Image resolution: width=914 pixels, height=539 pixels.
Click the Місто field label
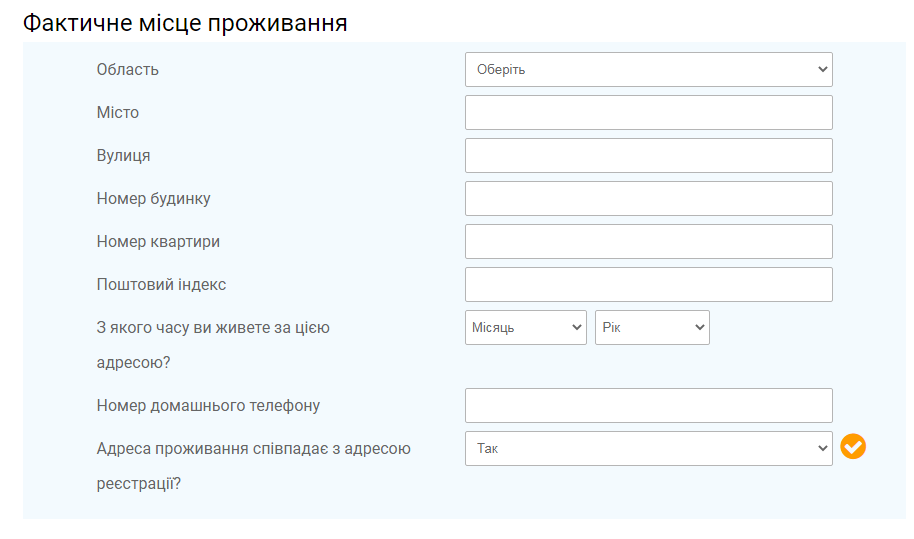tap(118, 112)
